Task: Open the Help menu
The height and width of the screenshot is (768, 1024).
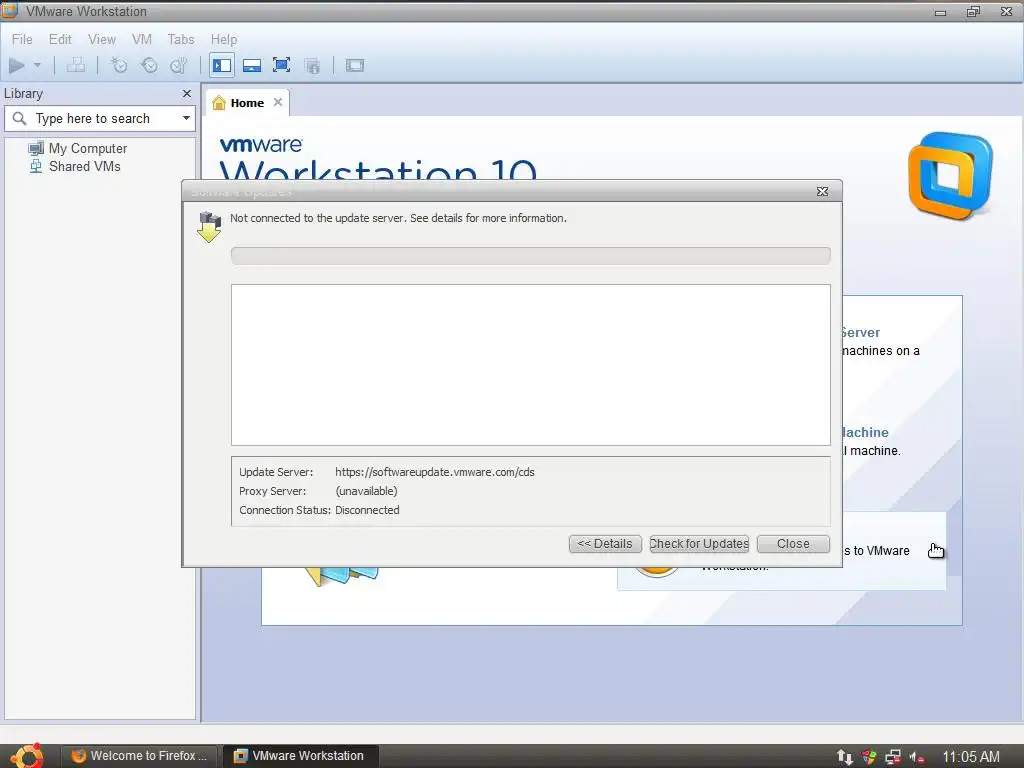Action: [x=223, y=39]
